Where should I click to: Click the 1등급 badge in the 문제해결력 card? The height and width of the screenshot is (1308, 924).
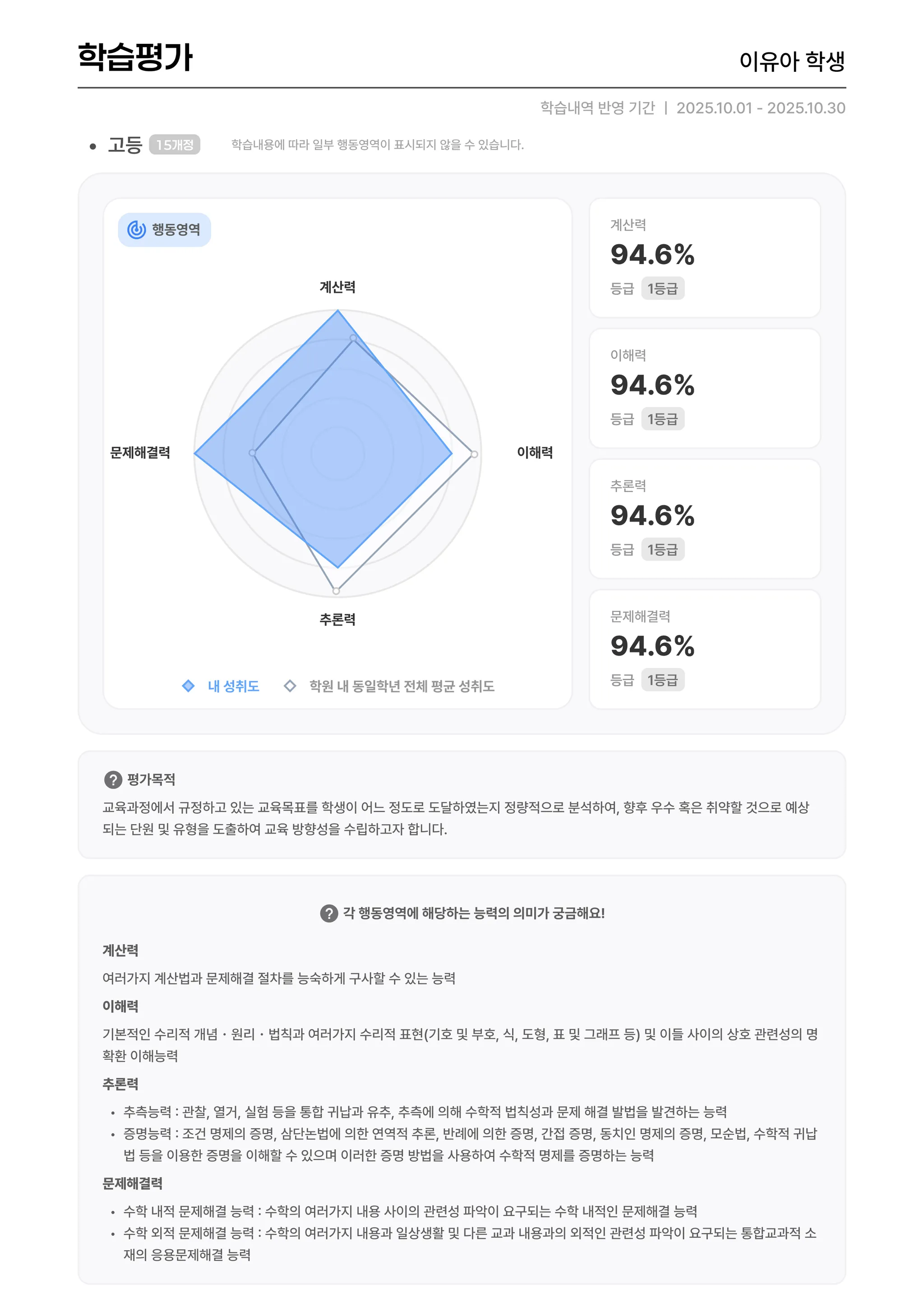[x=663, y=680]
